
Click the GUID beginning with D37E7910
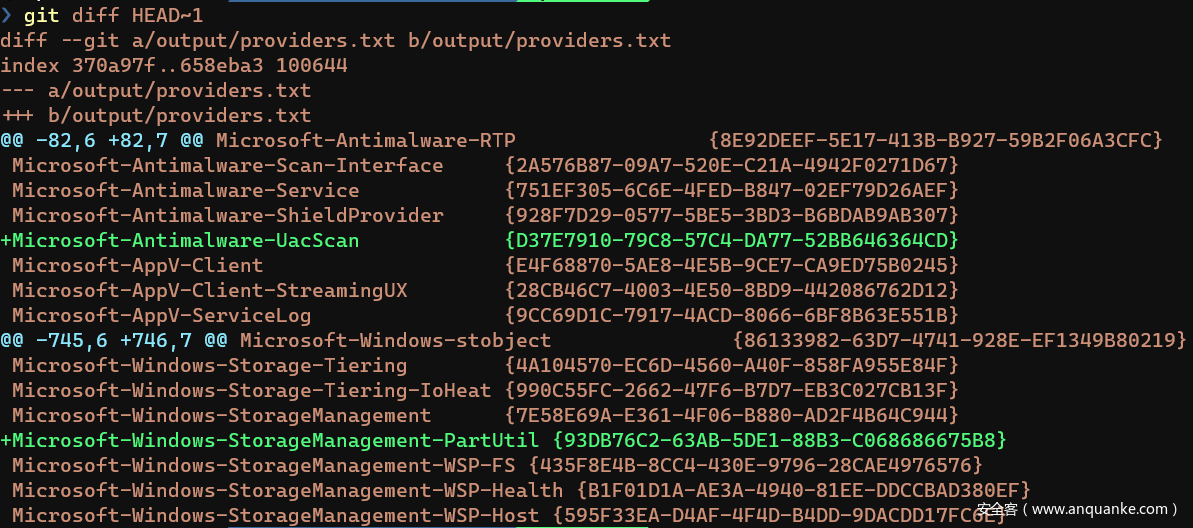tap(732, 241)
